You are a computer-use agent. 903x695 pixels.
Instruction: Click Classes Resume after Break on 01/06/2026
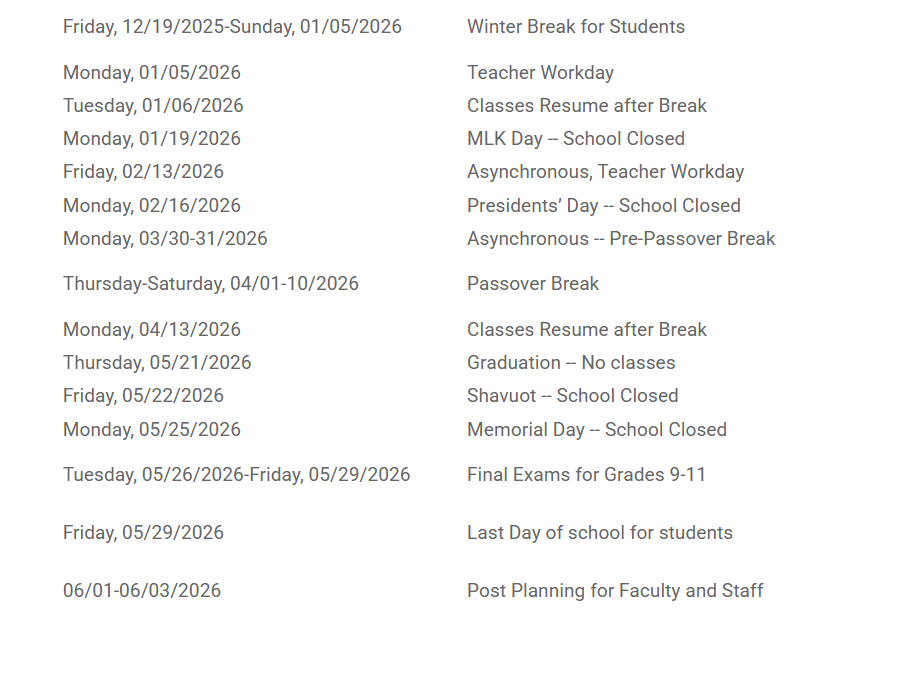(586, 106)
